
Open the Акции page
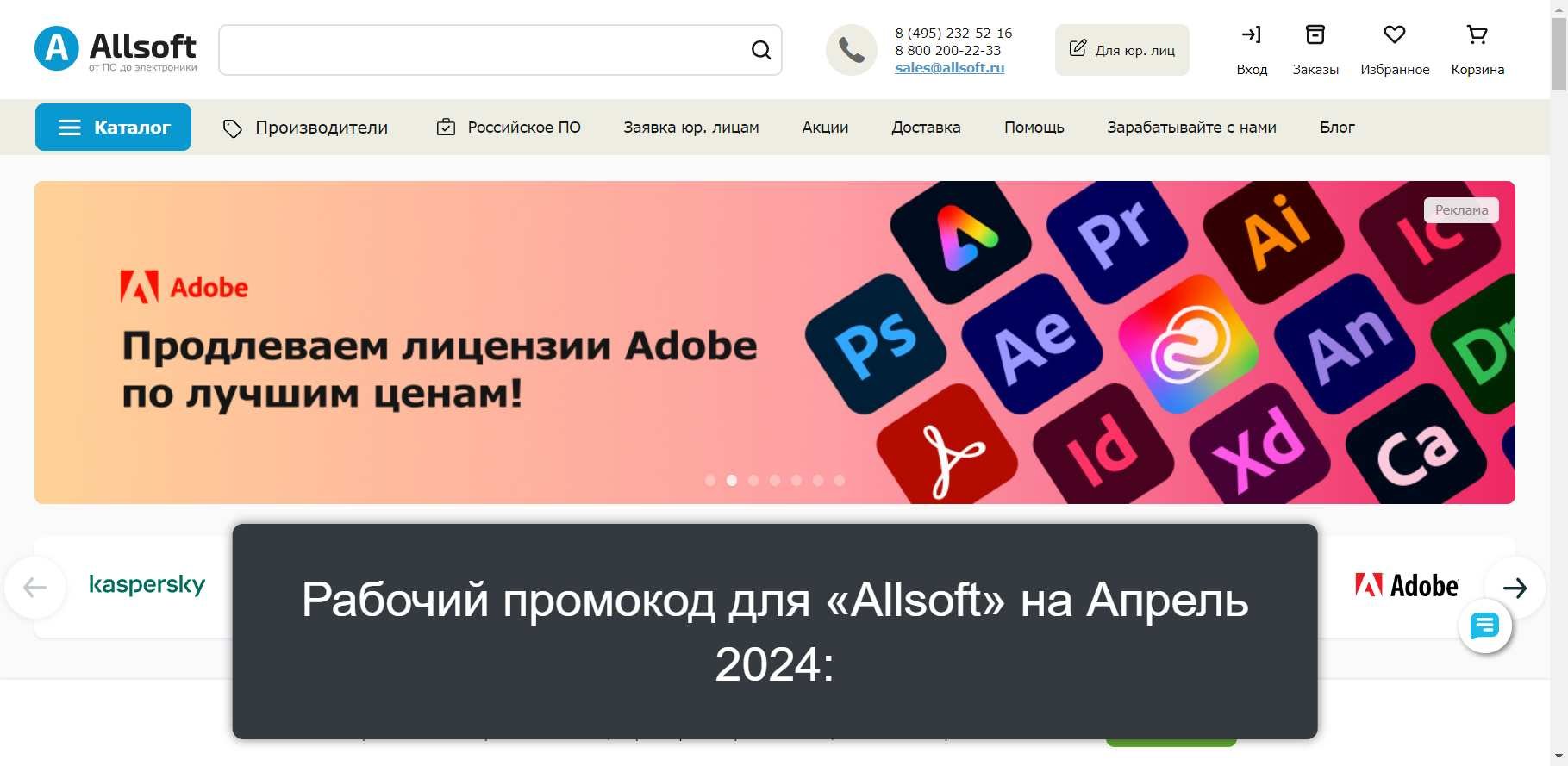coord(825,128)
